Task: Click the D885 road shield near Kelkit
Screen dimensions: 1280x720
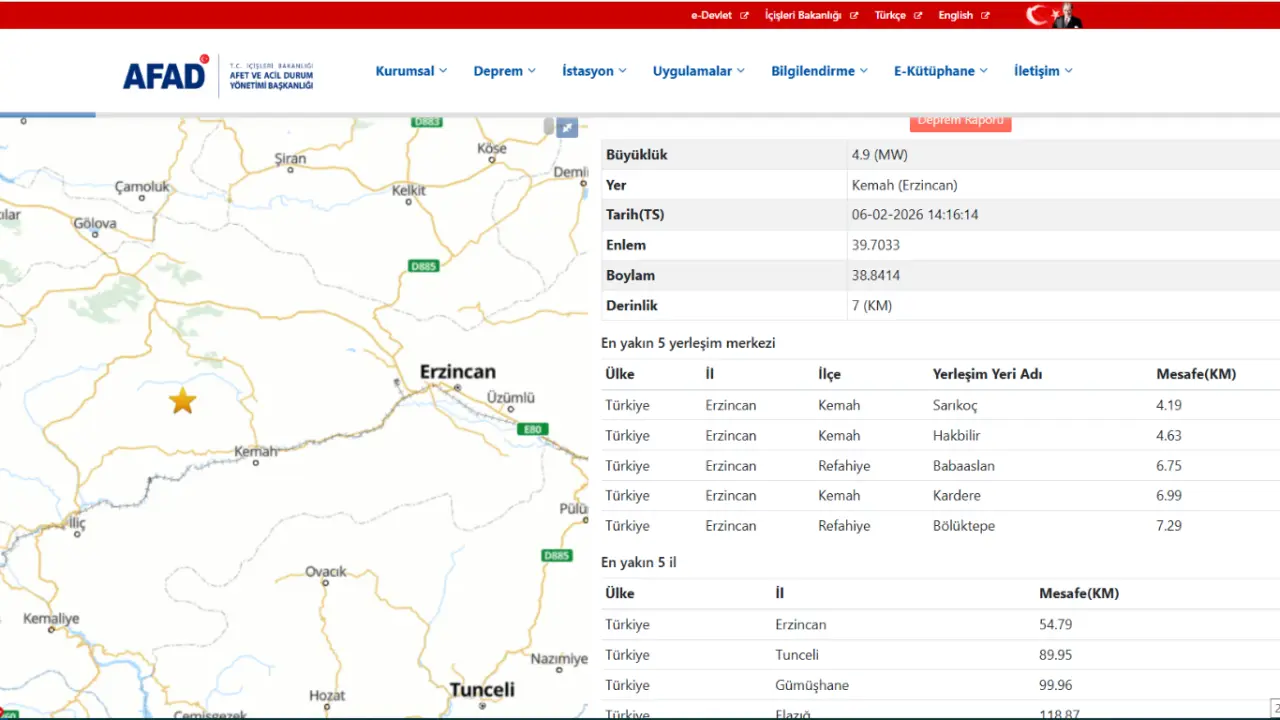Action: 424,266
